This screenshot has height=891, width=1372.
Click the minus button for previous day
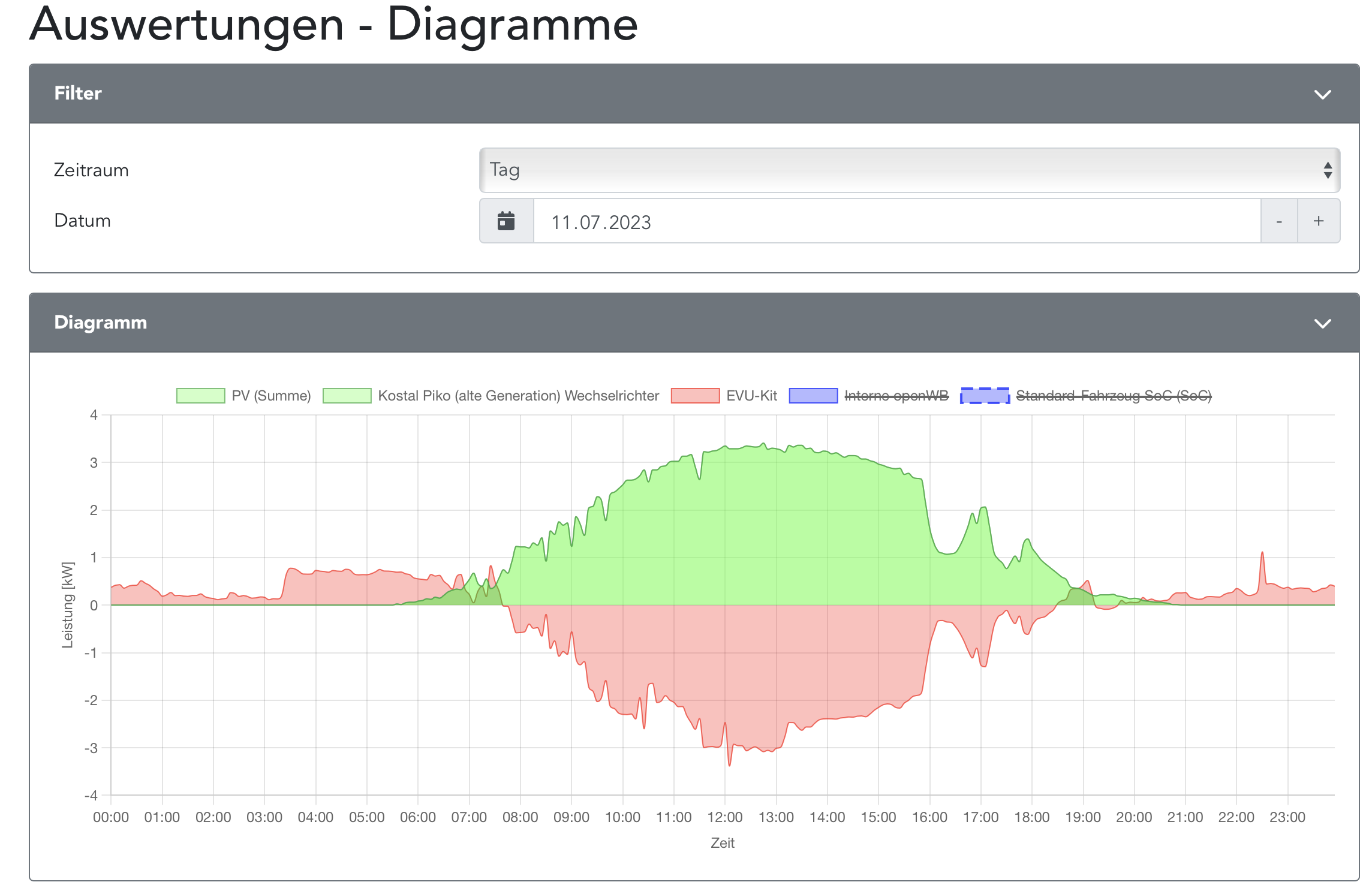click(1278, 221)
